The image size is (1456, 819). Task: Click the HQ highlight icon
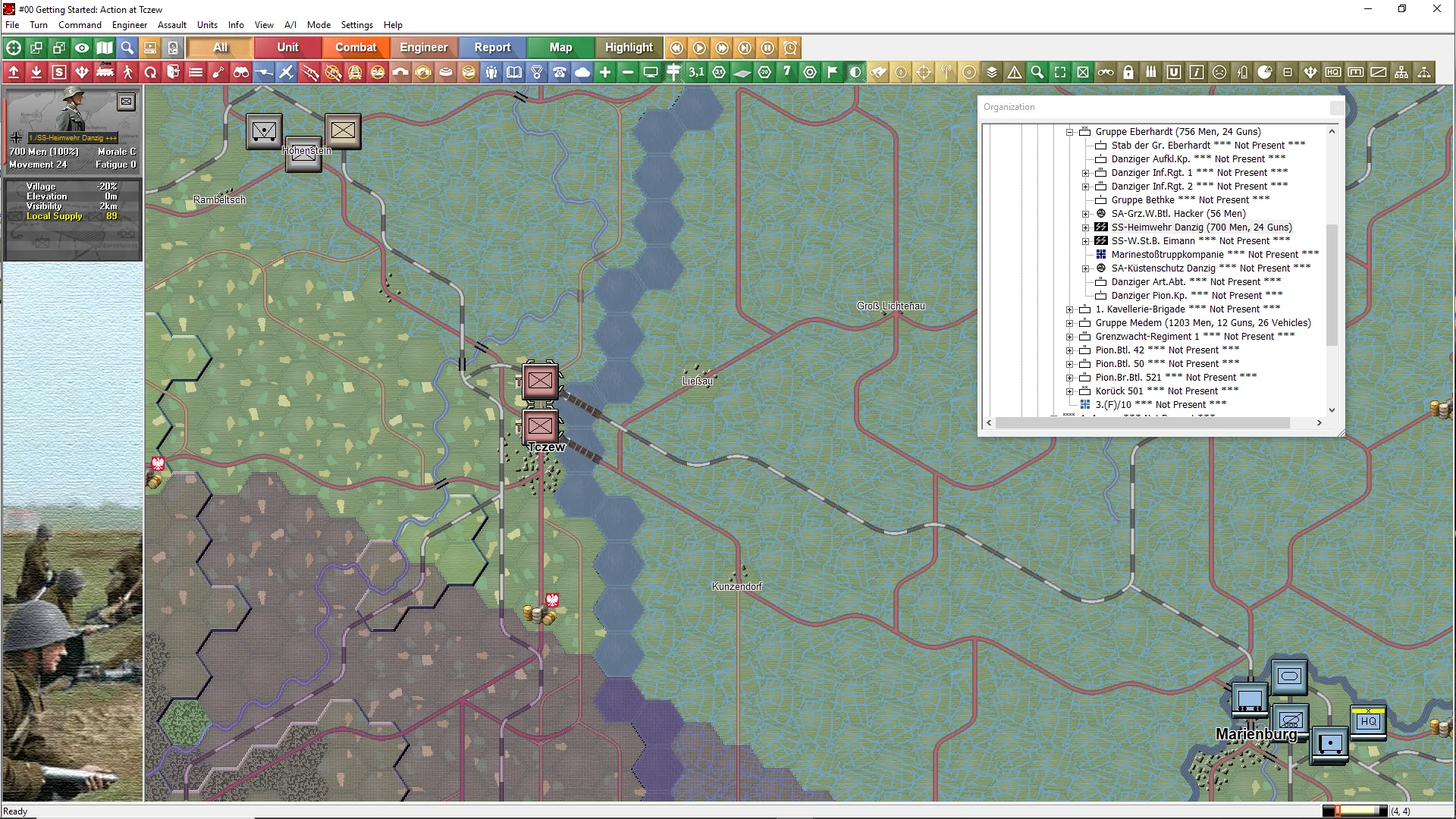(x=1333, y=73)
